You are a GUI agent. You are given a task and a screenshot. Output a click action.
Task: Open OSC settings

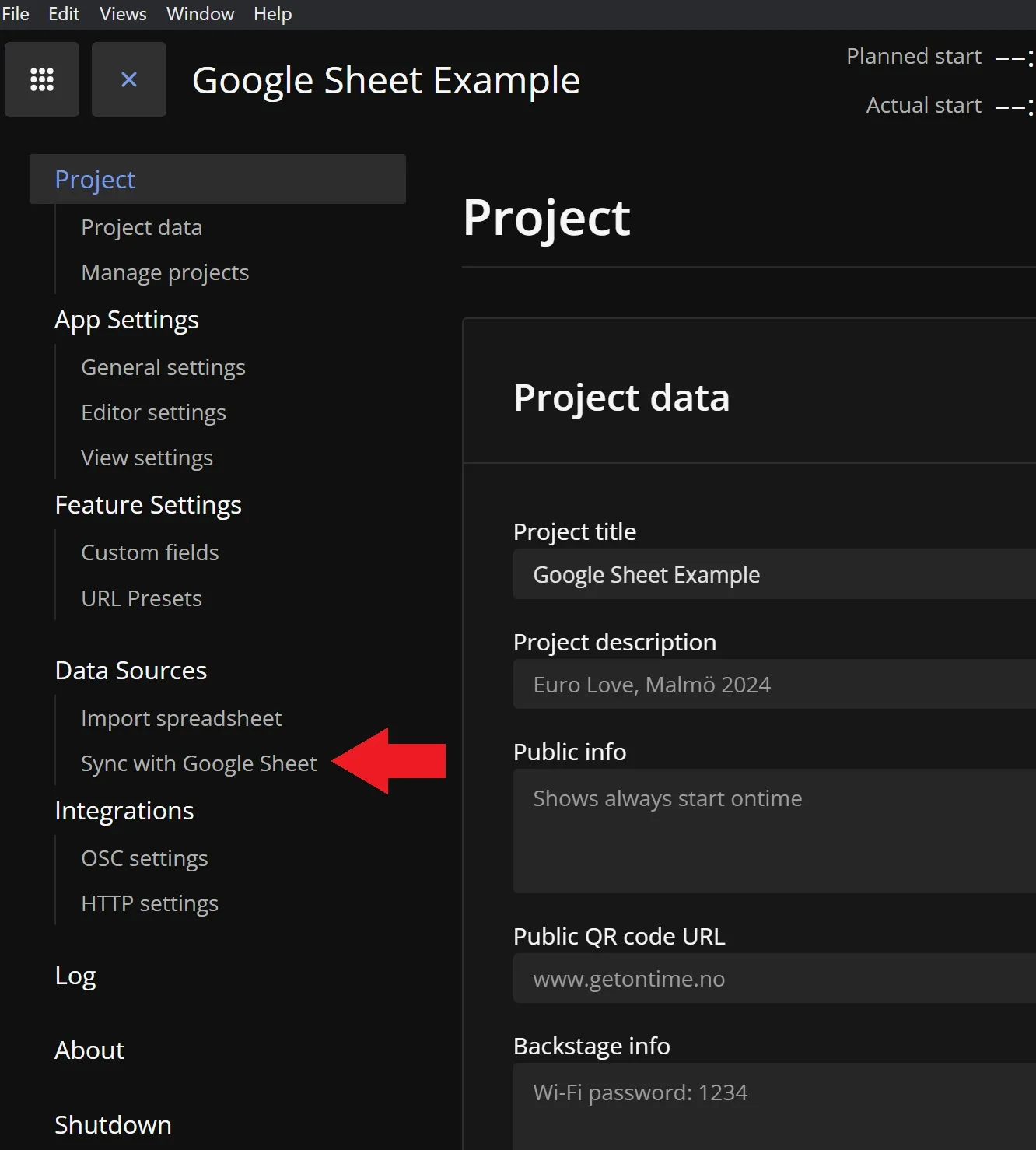pos(145,858)
